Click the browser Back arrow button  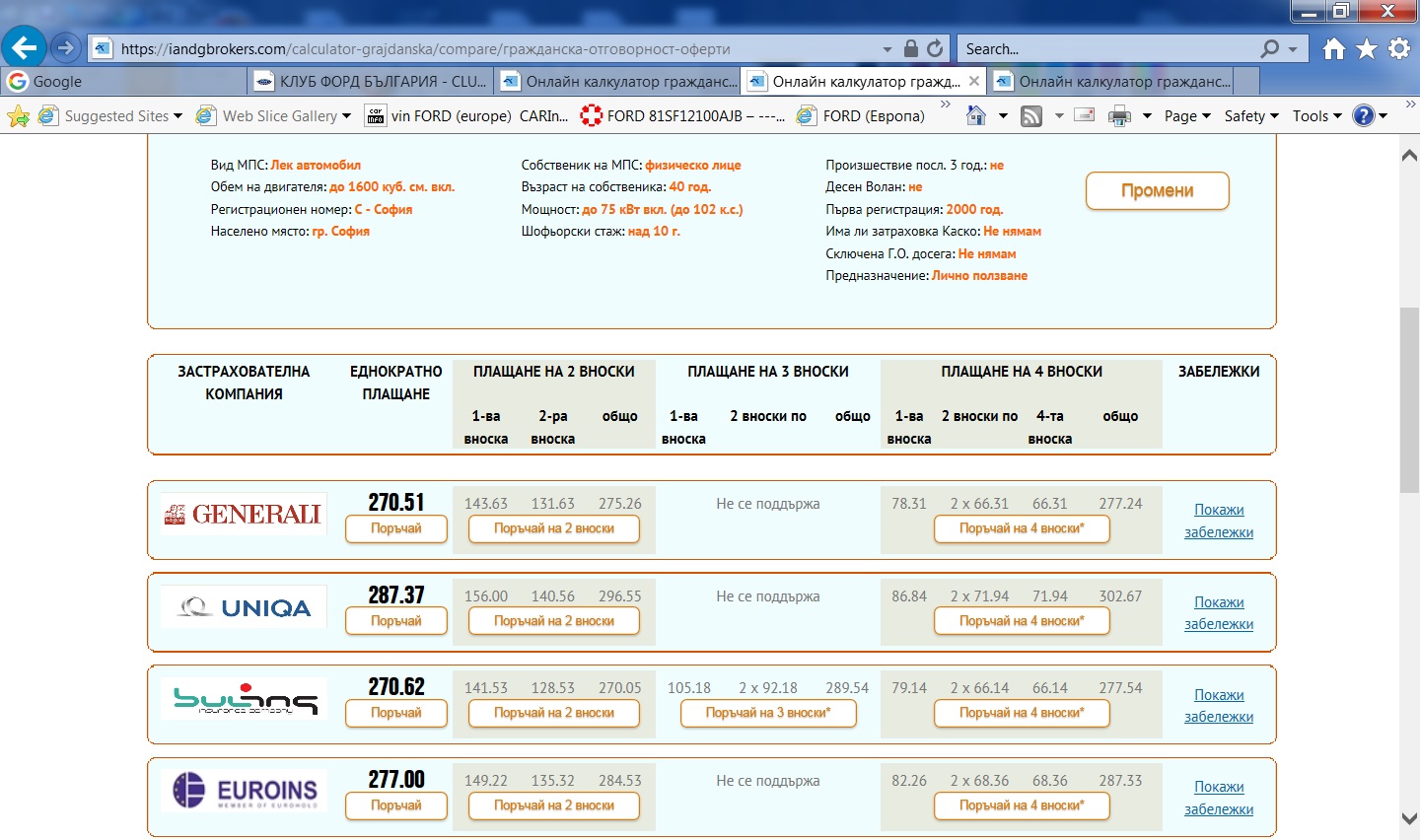(24, 47)
